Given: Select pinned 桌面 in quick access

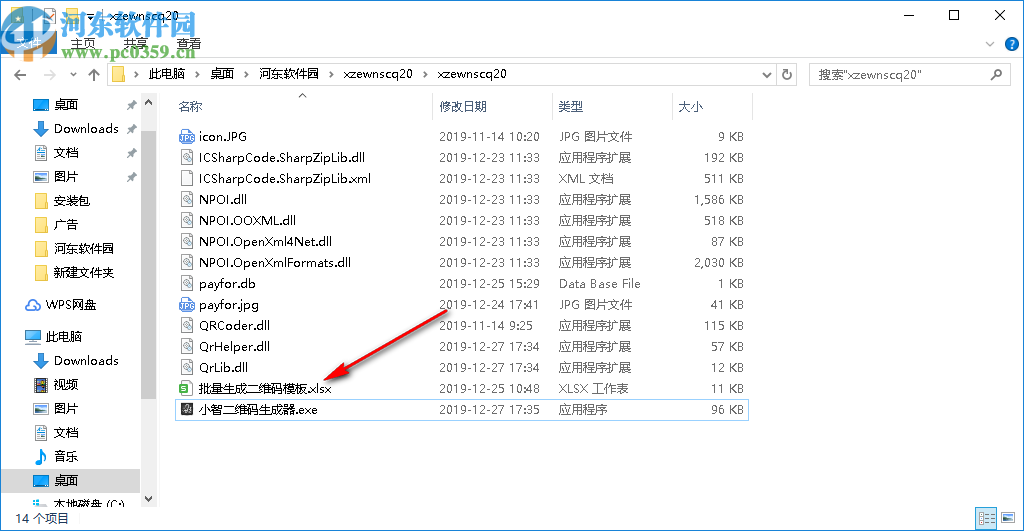Looking at the screenshot, I should coord(56,105).
